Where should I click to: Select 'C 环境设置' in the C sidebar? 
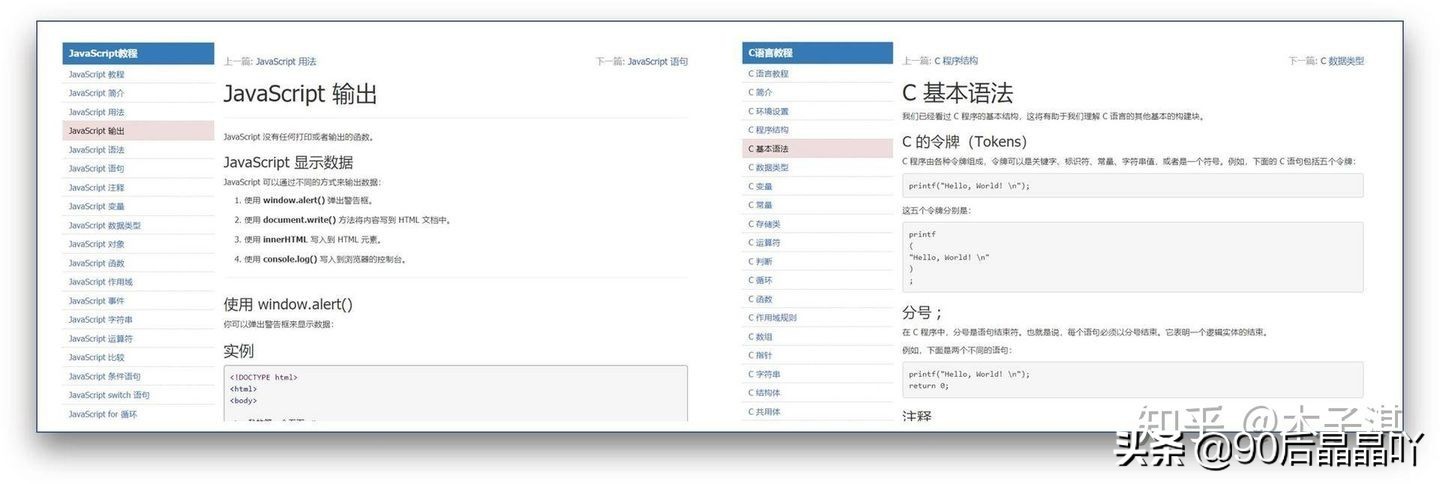769,111
